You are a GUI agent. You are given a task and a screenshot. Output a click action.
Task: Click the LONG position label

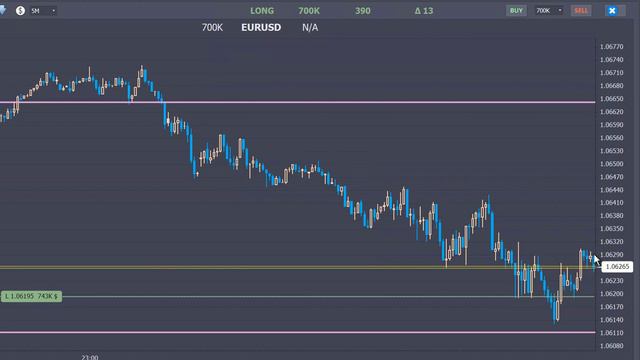[x=262, y=11]
